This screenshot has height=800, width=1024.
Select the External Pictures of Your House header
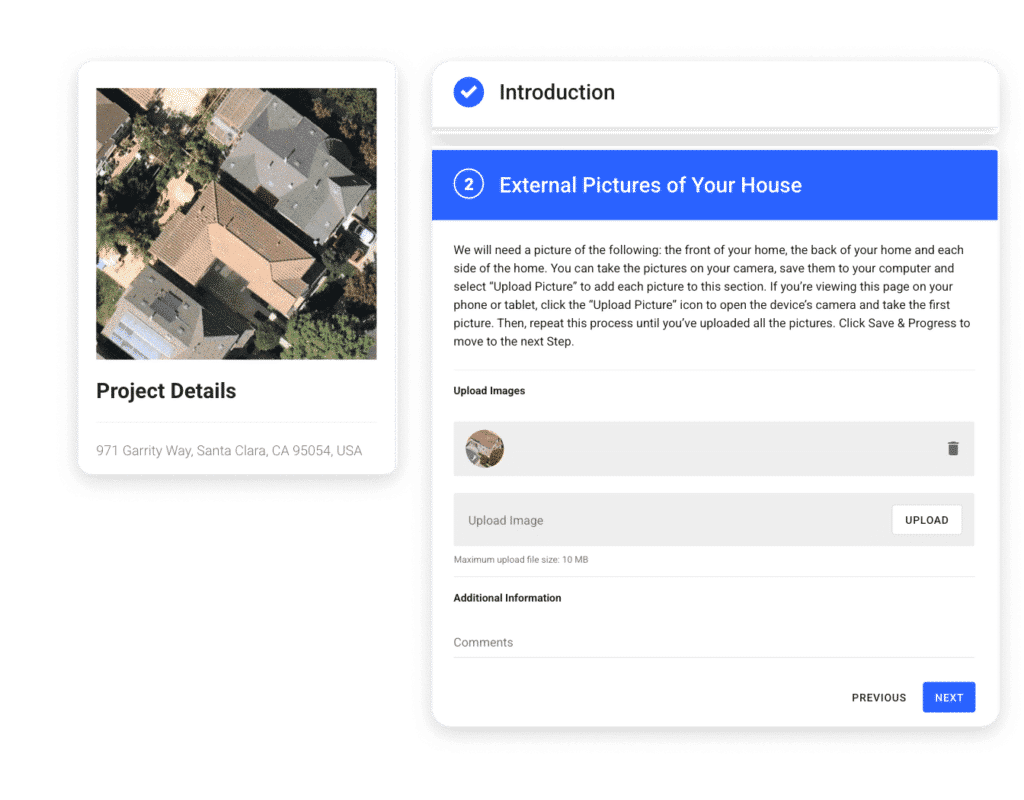[714, 185]
